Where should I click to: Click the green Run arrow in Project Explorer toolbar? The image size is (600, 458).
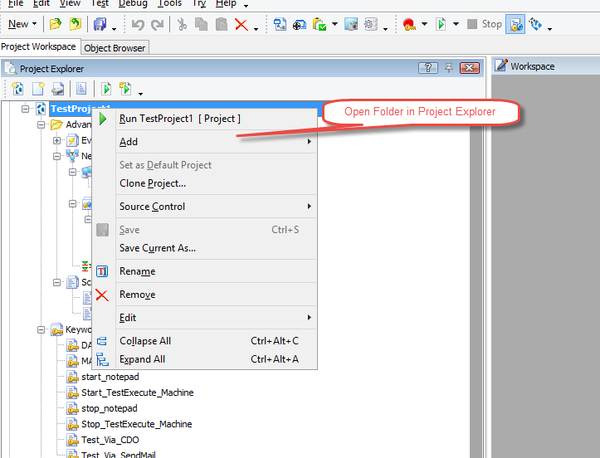pos(106,89)
